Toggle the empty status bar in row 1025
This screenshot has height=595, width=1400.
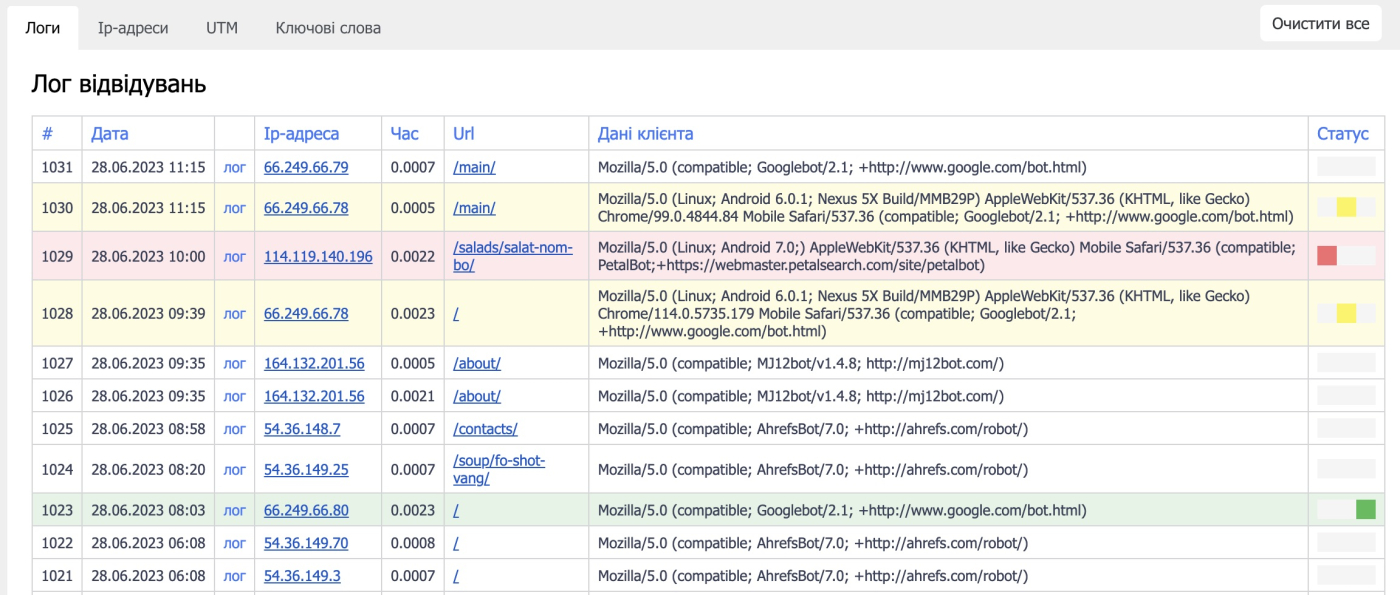click(1346, 429)
